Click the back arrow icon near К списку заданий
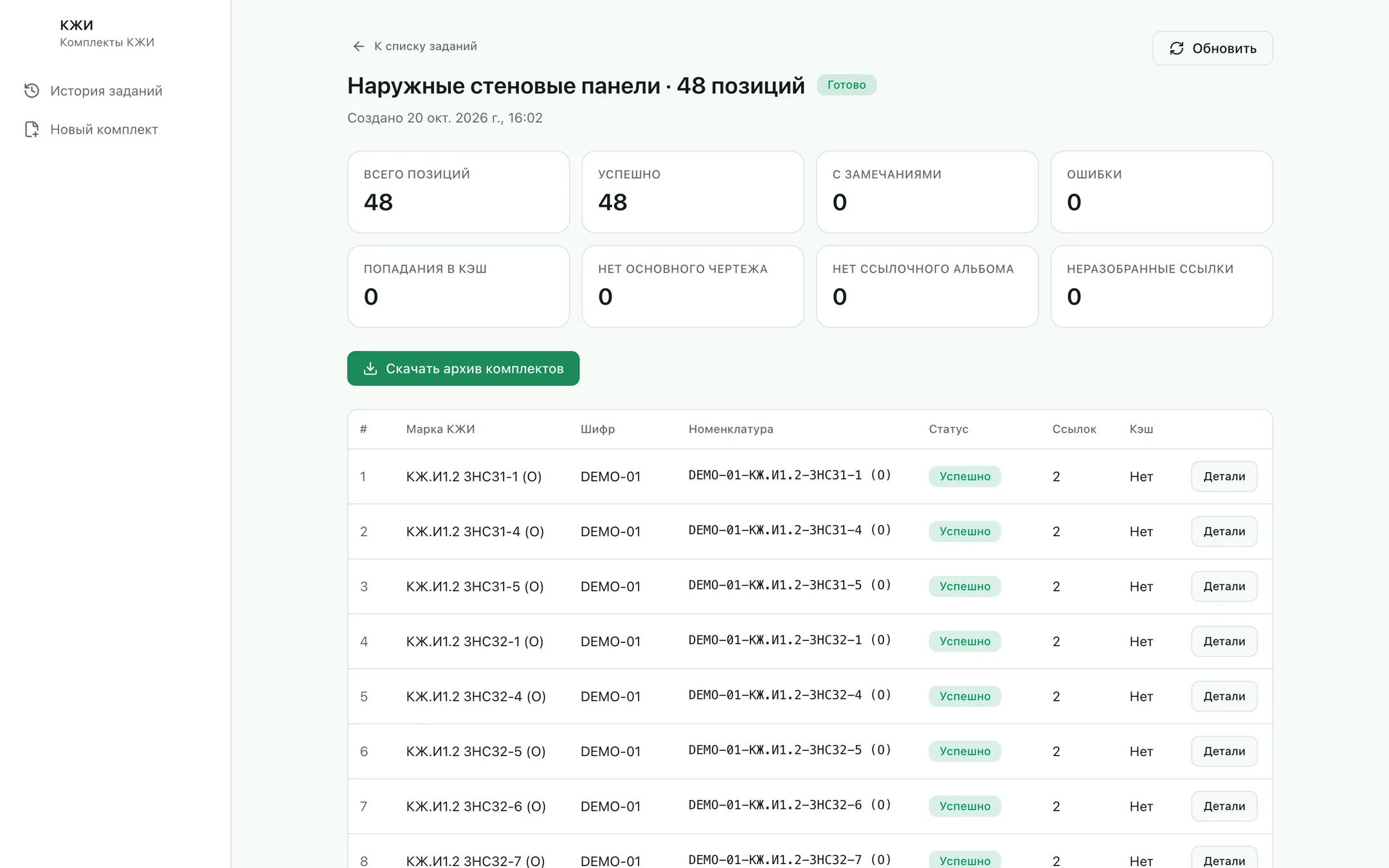1389x868 pixels. click(359, 46)
